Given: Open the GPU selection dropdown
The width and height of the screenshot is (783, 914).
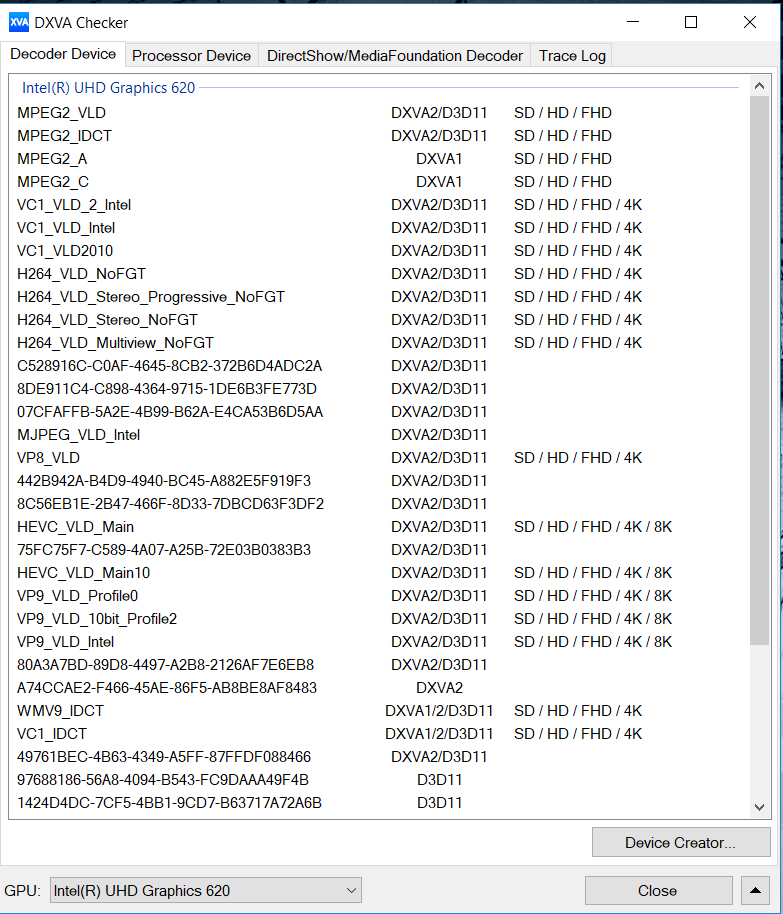Looking at the screenshot, I should click(206, 891).
